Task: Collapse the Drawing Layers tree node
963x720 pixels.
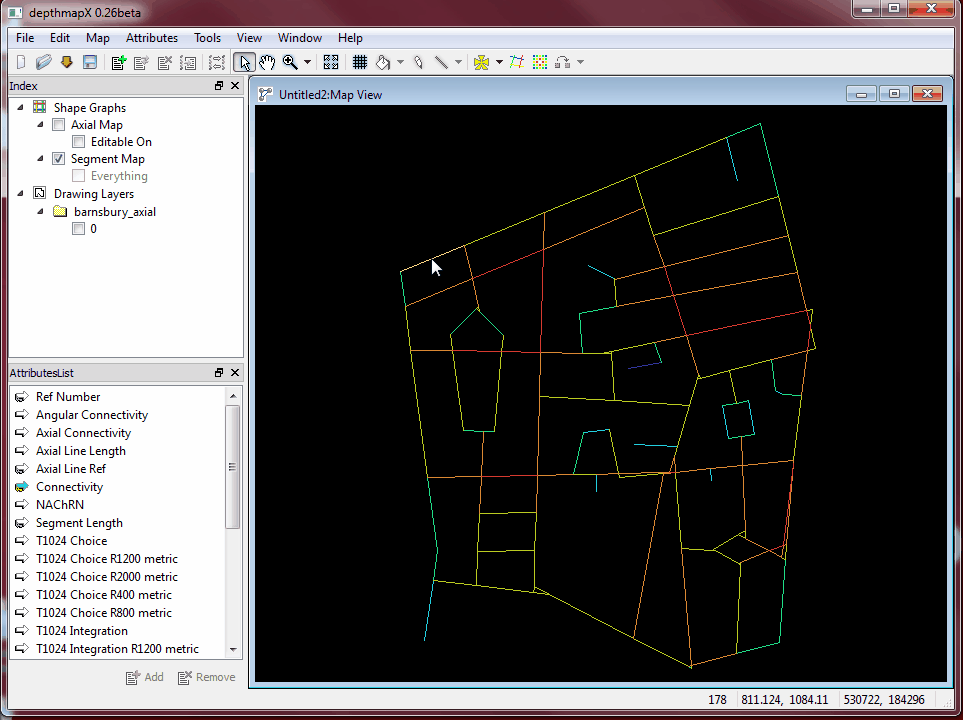Action: [x=20, y=194]
